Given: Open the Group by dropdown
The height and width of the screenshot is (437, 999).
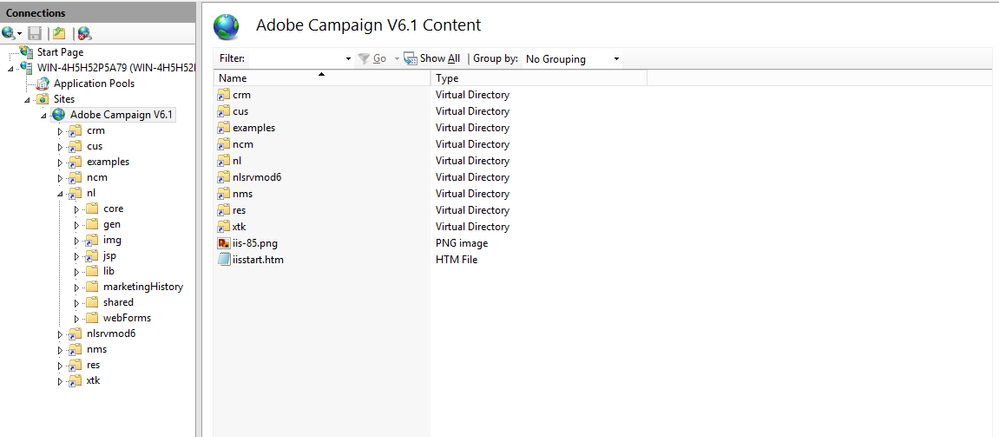Looking at the screenshot, I should [572, 59].
